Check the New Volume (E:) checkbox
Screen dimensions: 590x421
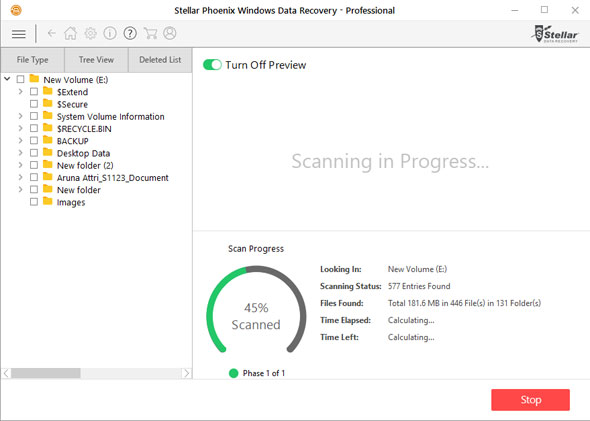pyautogui.click(x=20, y=79)
